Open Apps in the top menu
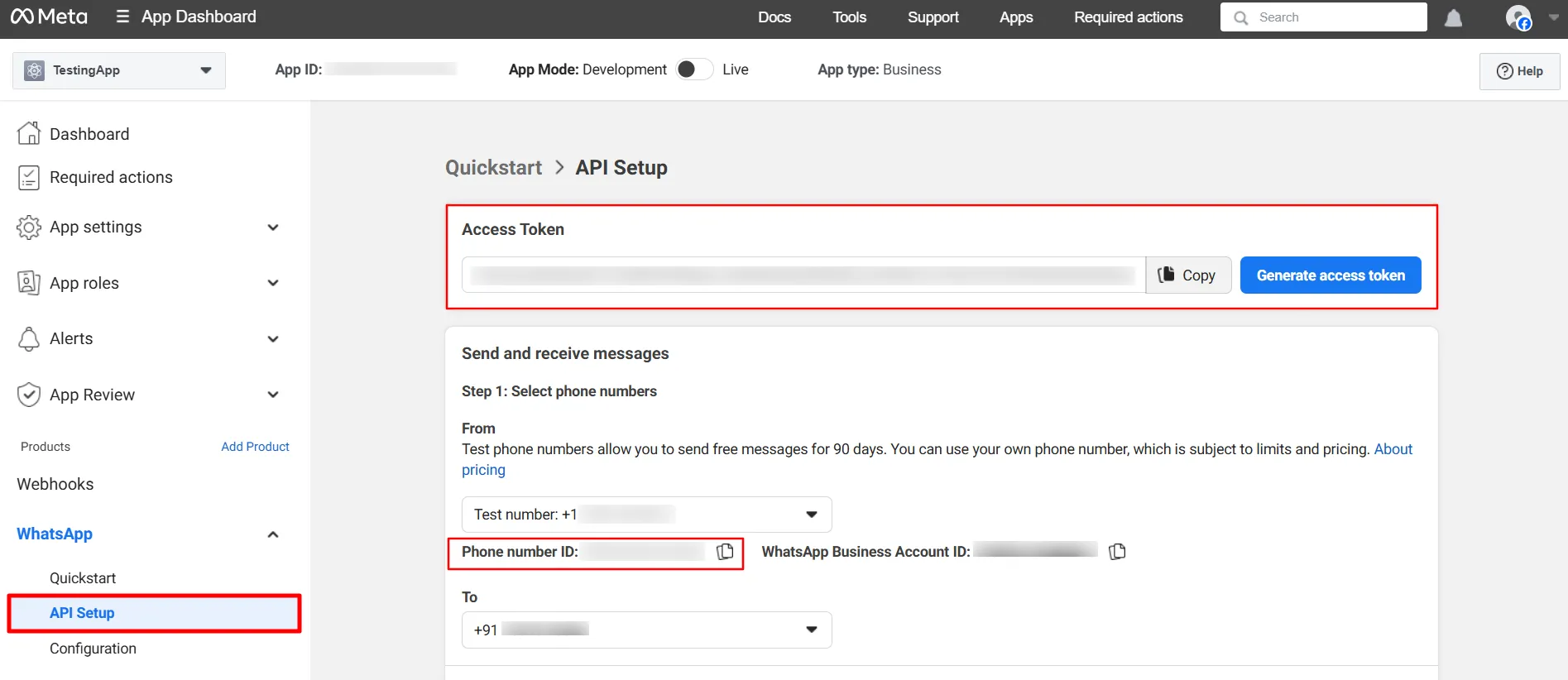Image resolution: width=1568 pixels, height=680 pixels. pos(1016,17)
